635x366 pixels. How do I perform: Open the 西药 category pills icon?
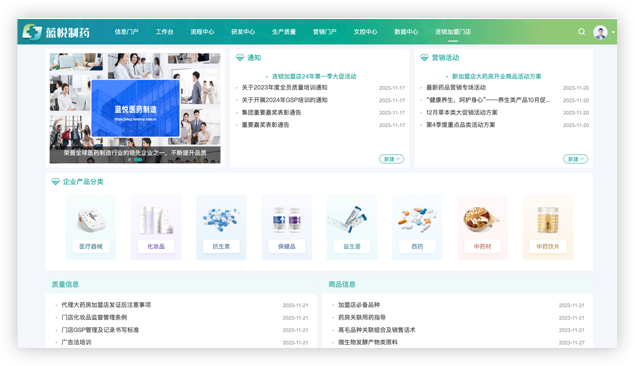tap(417, 219)
